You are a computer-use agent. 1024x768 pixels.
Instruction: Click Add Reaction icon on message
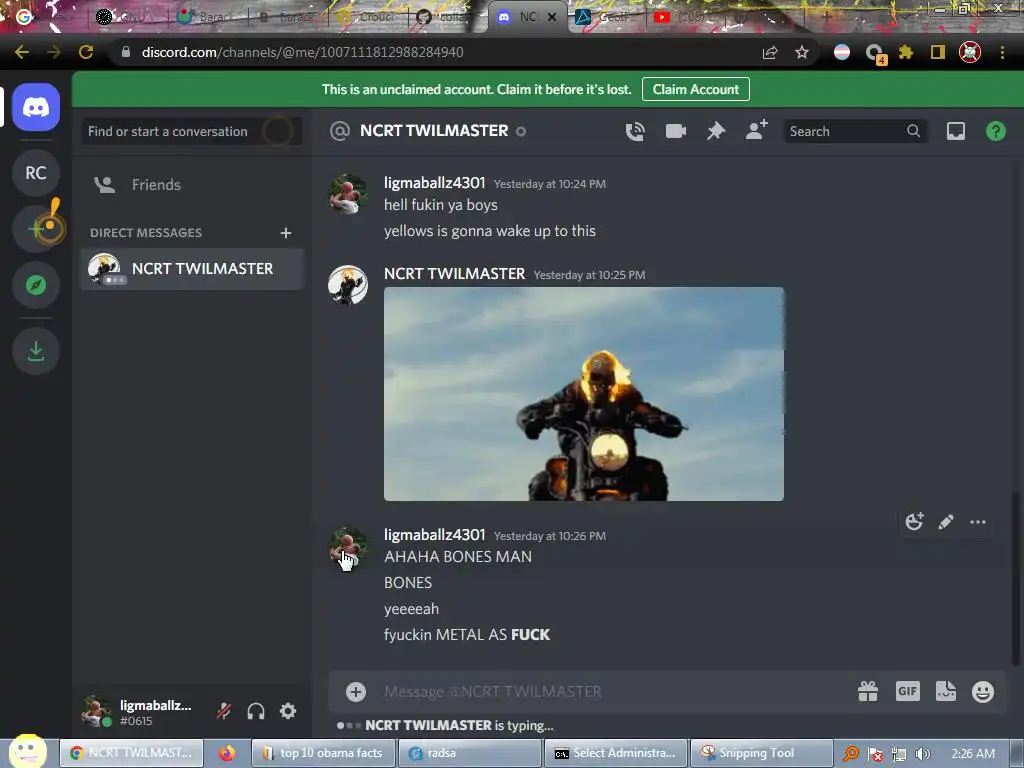[x=914, y=521]
